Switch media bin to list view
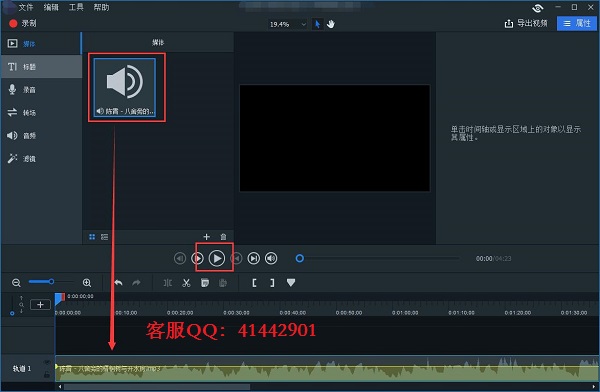Image resolution: width=600 pixels, height=392 pixels. [x=104, y=237]
